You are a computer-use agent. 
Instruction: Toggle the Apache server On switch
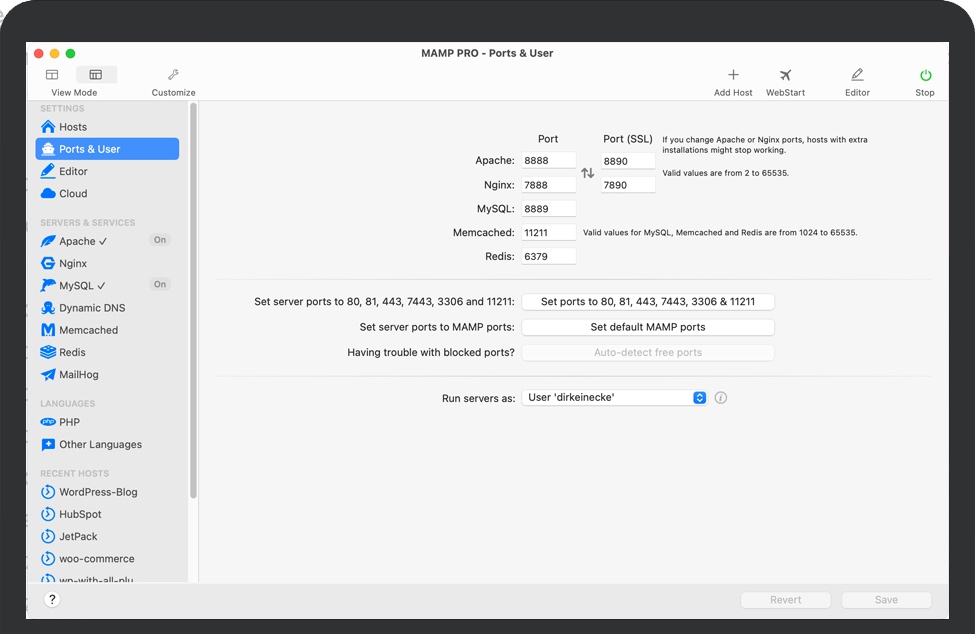(159, 241)
